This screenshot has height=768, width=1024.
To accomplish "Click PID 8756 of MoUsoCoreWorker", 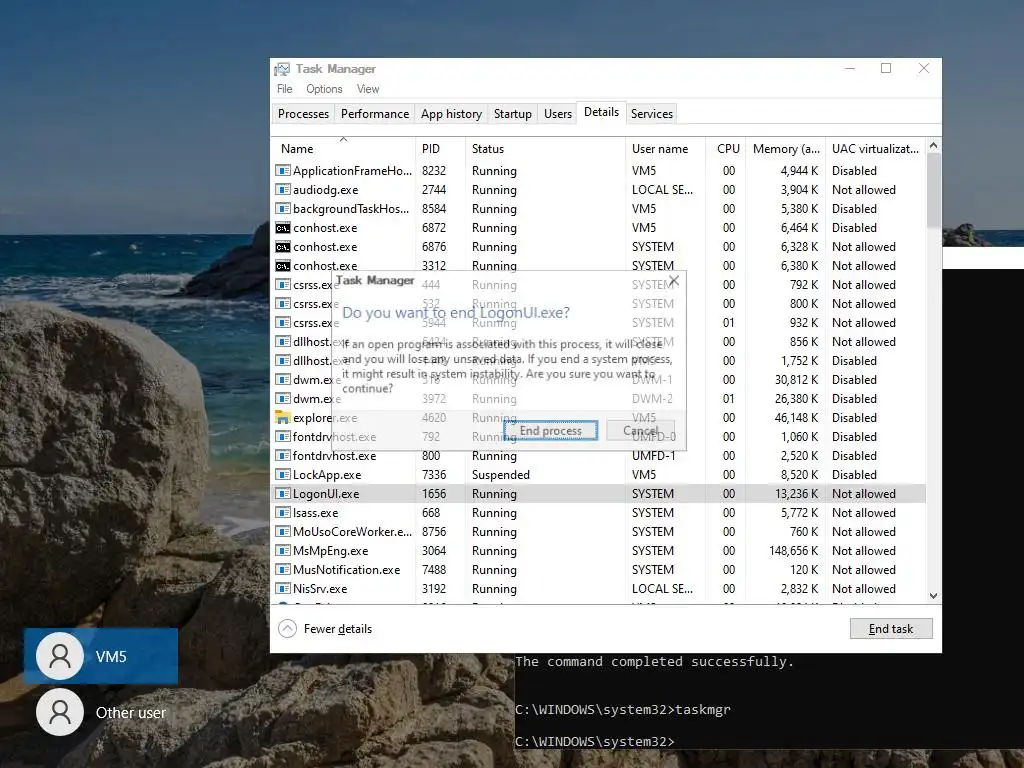I will coord(434,532).
